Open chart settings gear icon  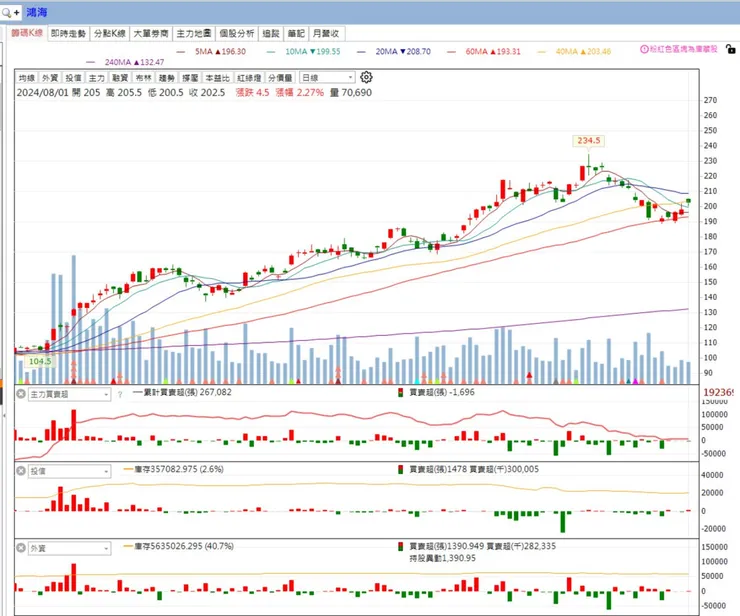point(366,77)
